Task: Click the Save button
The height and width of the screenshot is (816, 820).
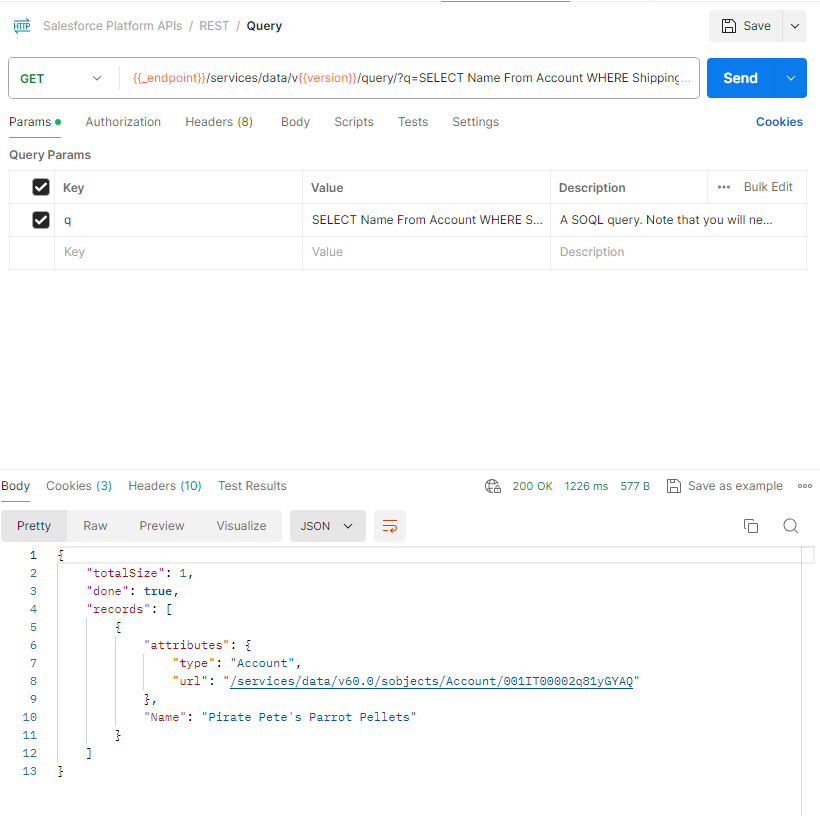Action: 746,26
